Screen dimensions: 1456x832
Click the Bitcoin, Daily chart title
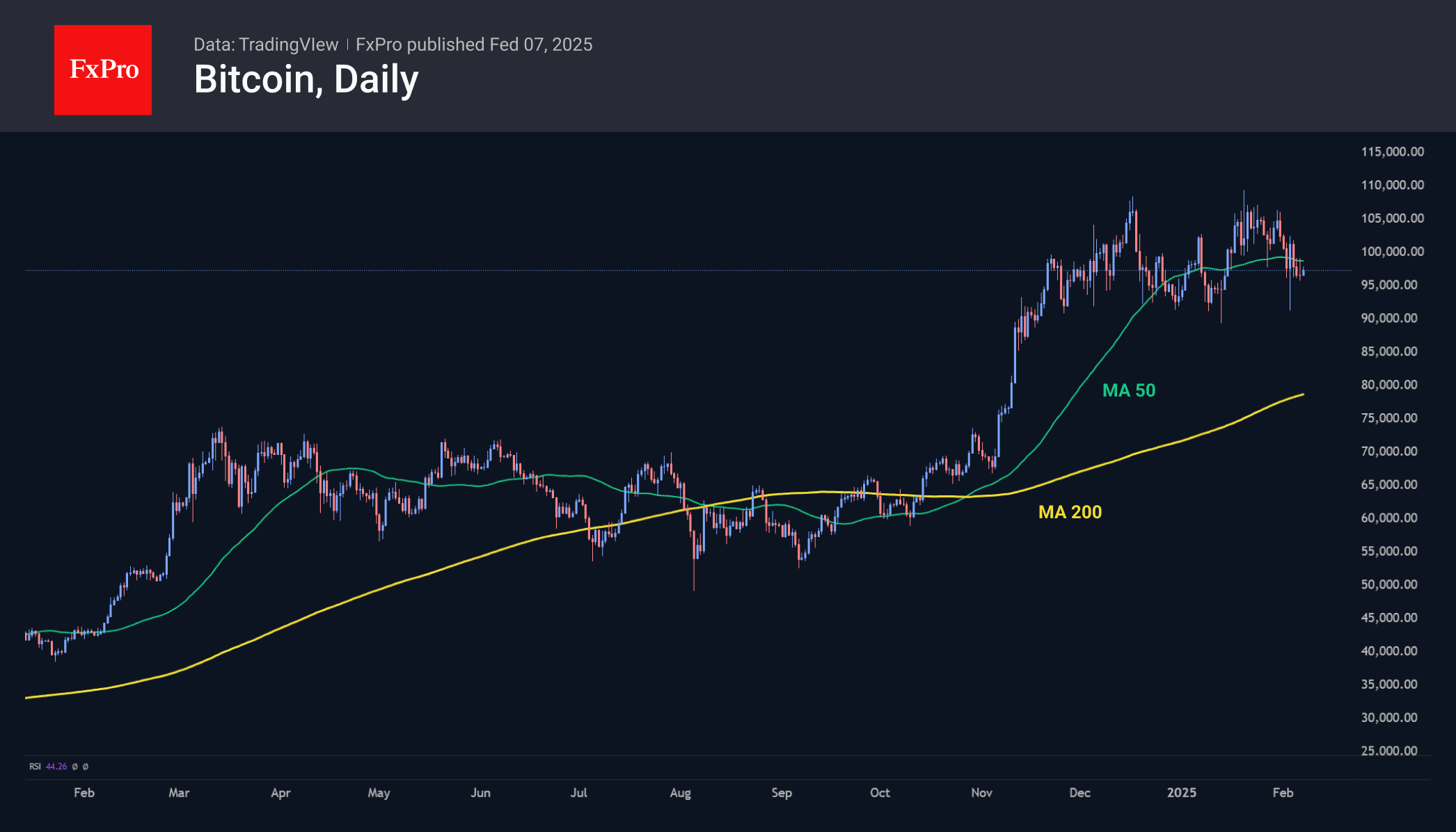306,79
